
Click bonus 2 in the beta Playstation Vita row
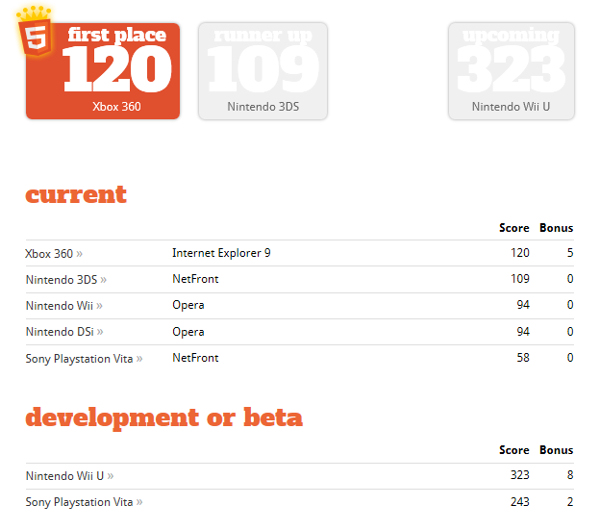point(570,502)
